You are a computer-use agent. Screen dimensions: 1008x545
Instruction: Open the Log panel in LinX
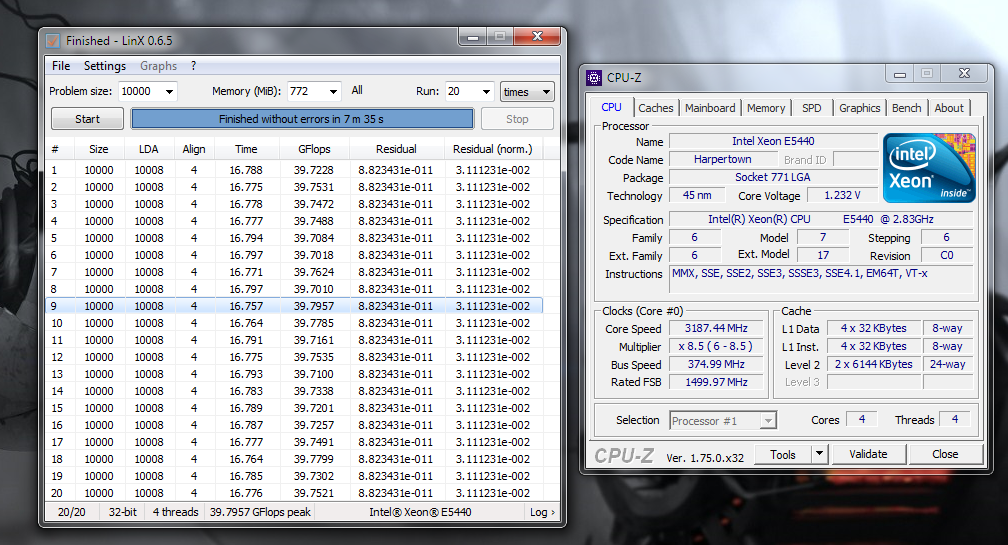point(542,512)
